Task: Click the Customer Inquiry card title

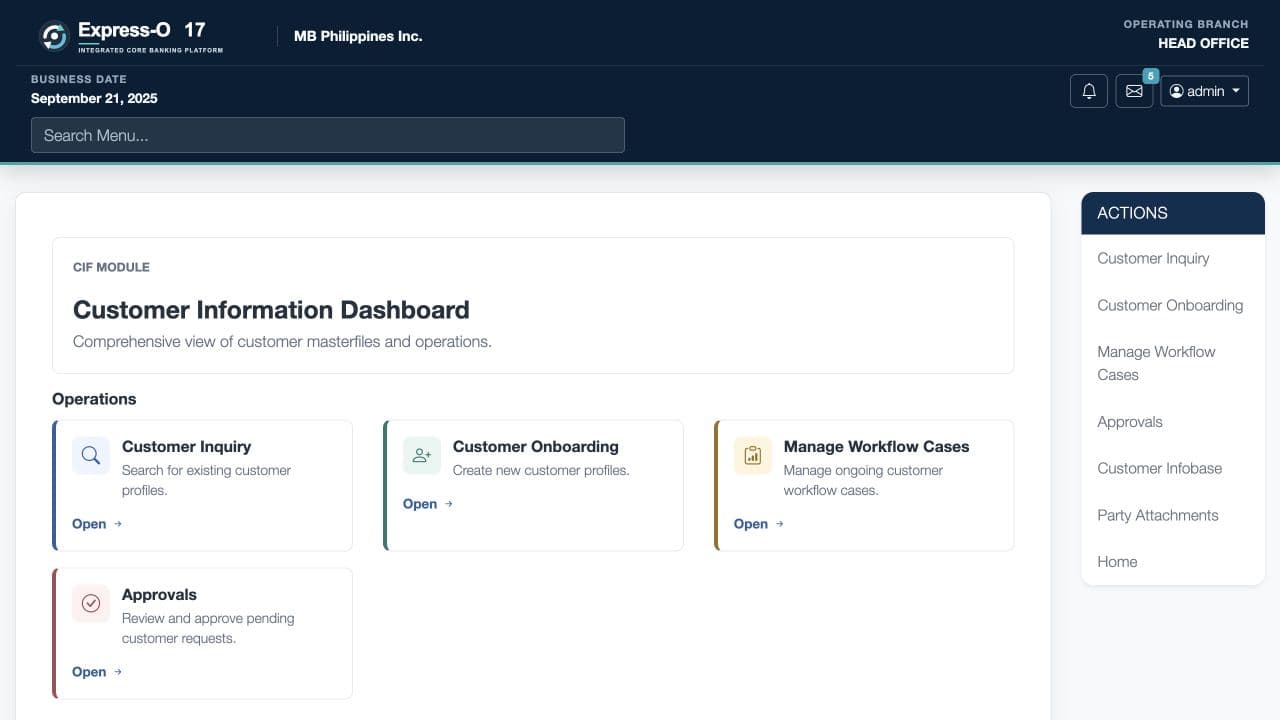Action: click(x=186, y=447)
